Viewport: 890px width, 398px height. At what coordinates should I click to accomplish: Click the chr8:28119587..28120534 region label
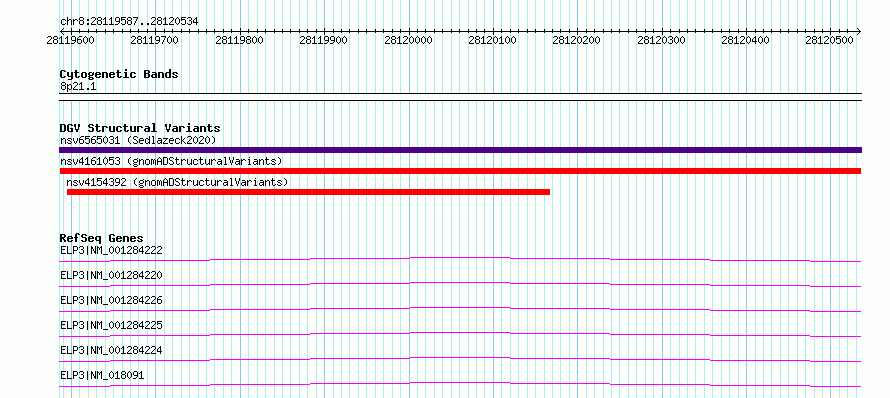point(129,22)
